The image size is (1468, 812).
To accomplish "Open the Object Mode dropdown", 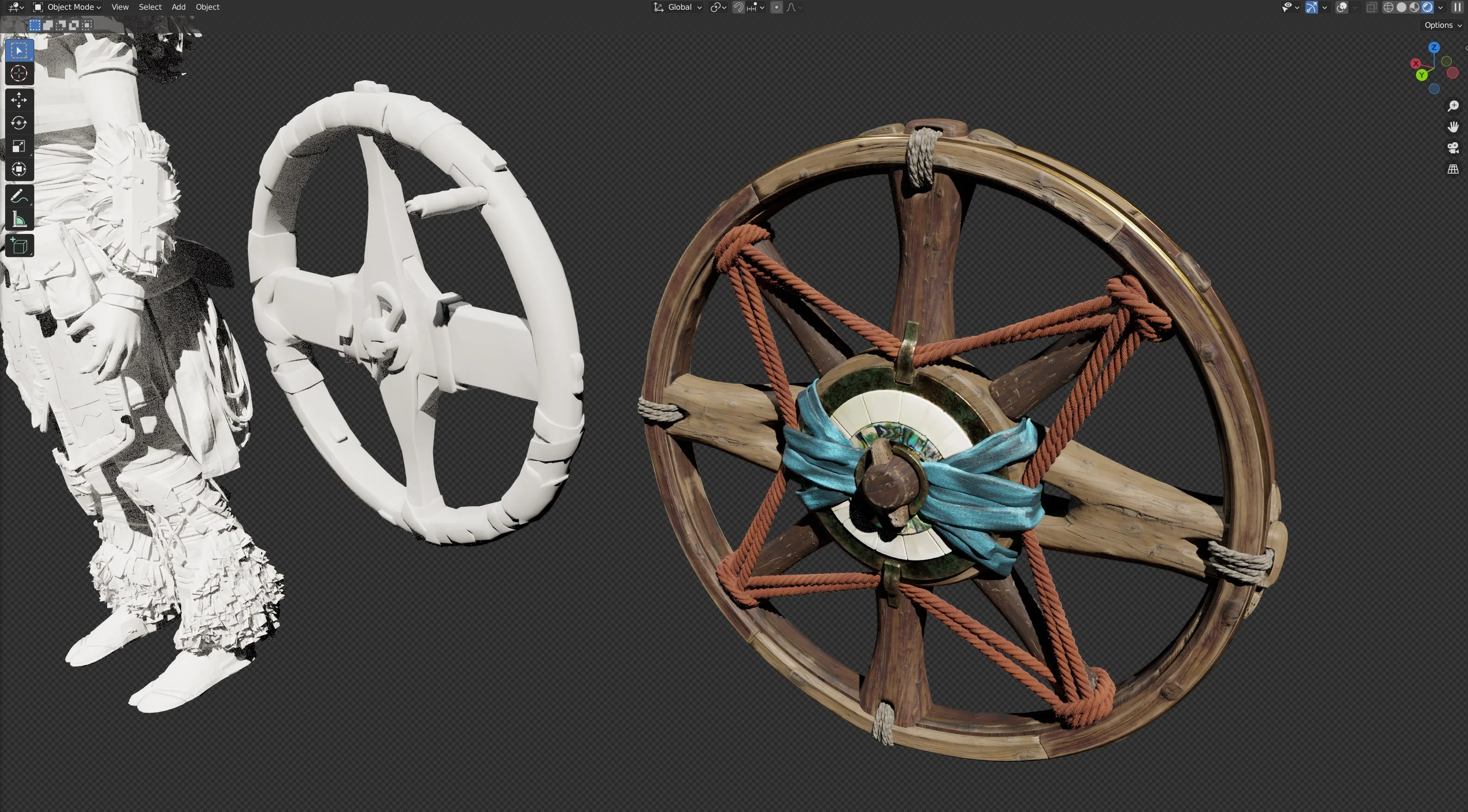I will [x=67, y=7].
